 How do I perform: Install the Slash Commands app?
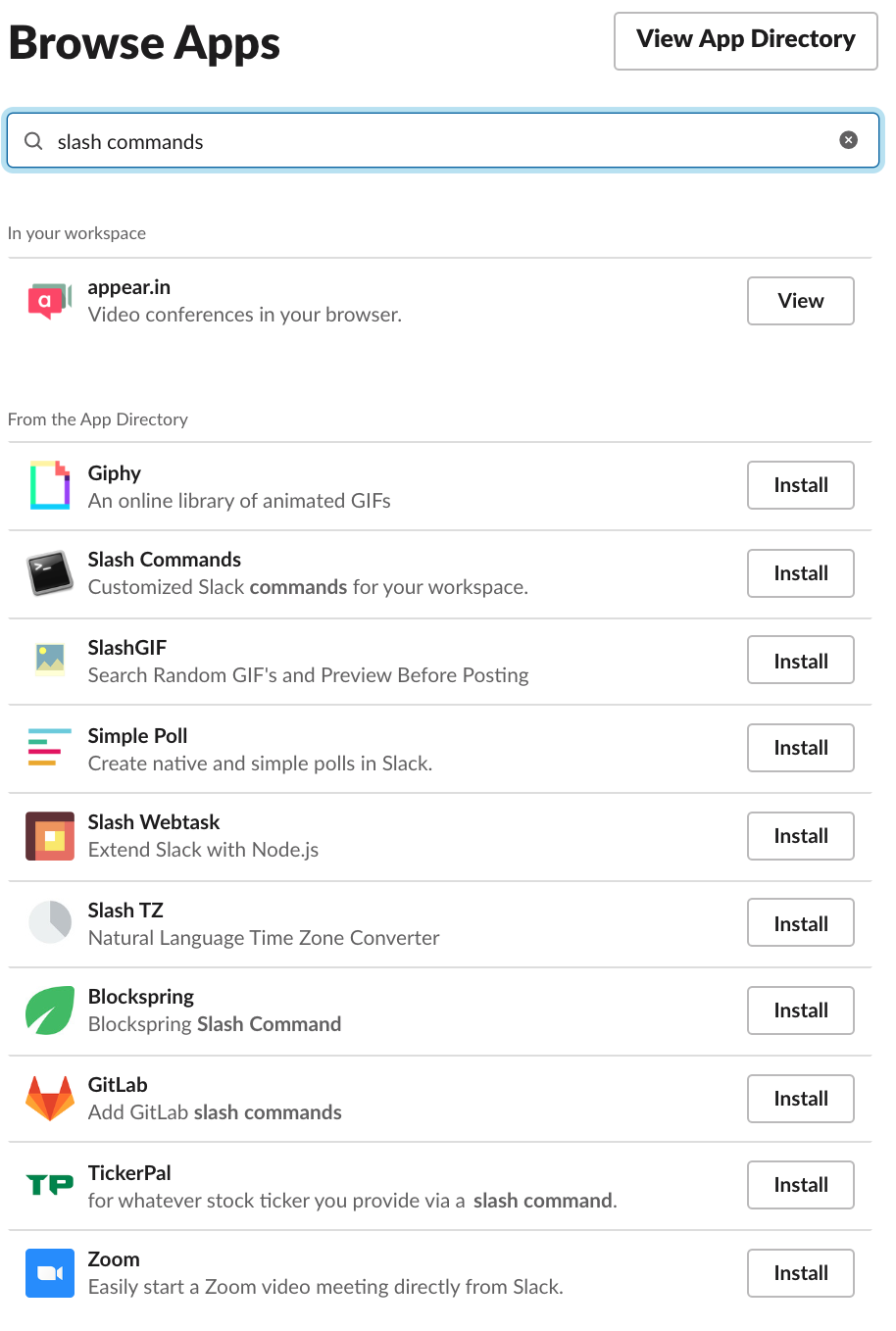point(800,573)
